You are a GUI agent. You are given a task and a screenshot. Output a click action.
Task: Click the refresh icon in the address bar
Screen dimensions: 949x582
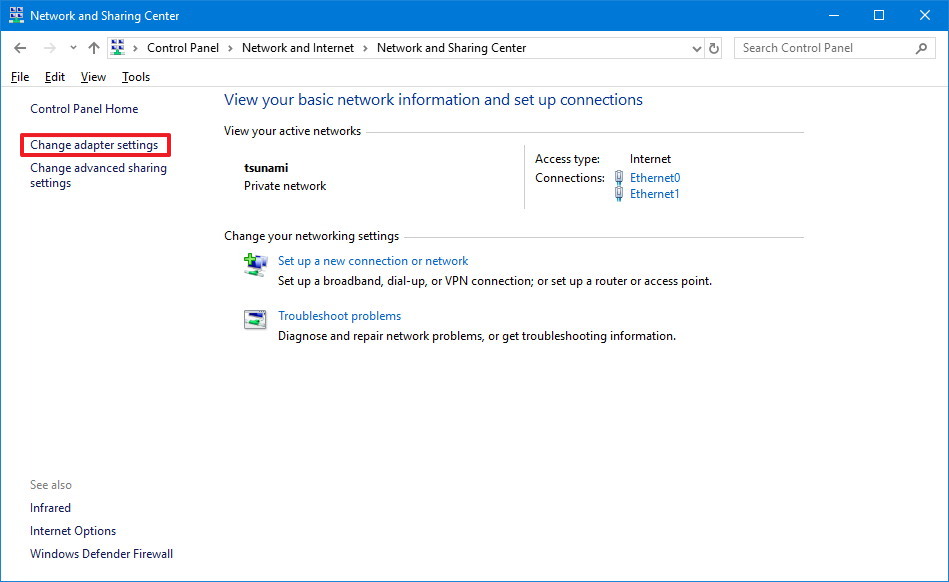[712, 47]
